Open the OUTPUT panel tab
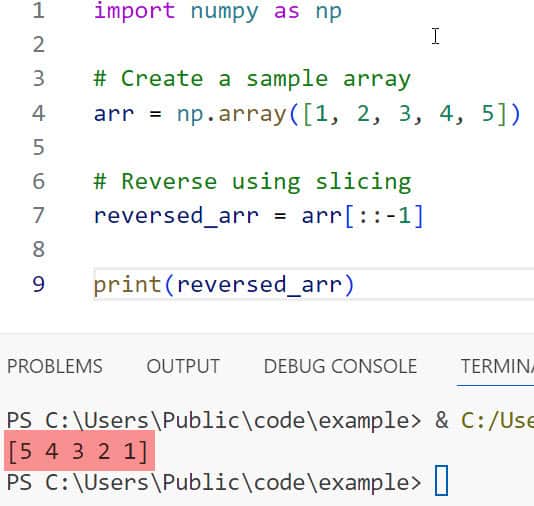The width and height of the screenshot is (534, 506). point(183,366)
